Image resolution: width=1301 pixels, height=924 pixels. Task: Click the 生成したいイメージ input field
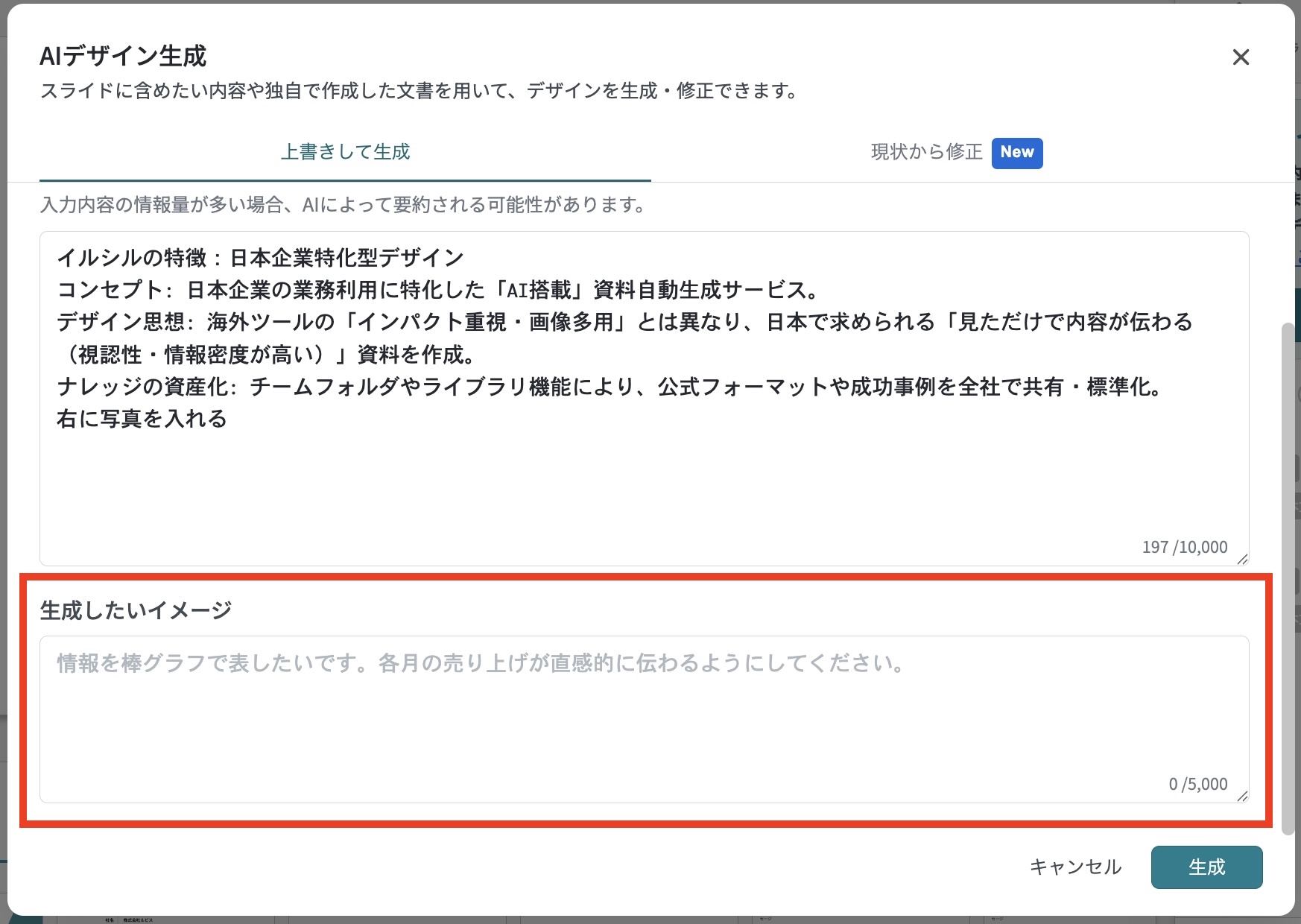pos(644,719)
